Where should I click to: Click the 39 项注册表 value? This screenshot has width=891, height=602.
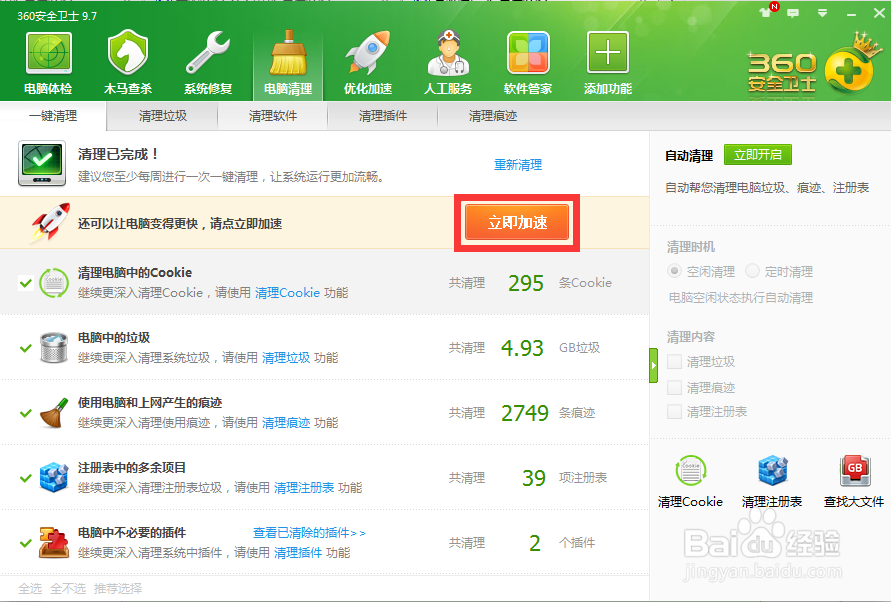coord(534,478)
